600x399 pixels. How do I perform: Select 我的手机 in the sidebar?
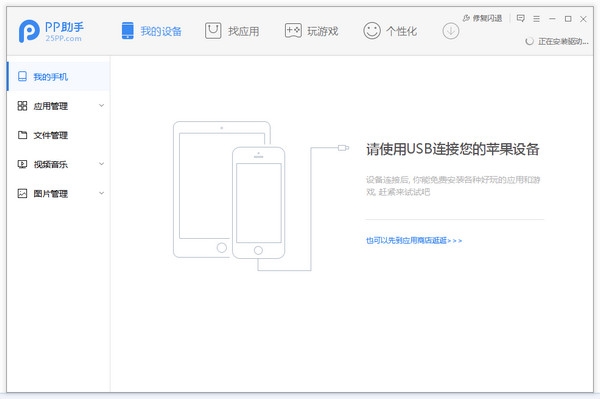59,77
